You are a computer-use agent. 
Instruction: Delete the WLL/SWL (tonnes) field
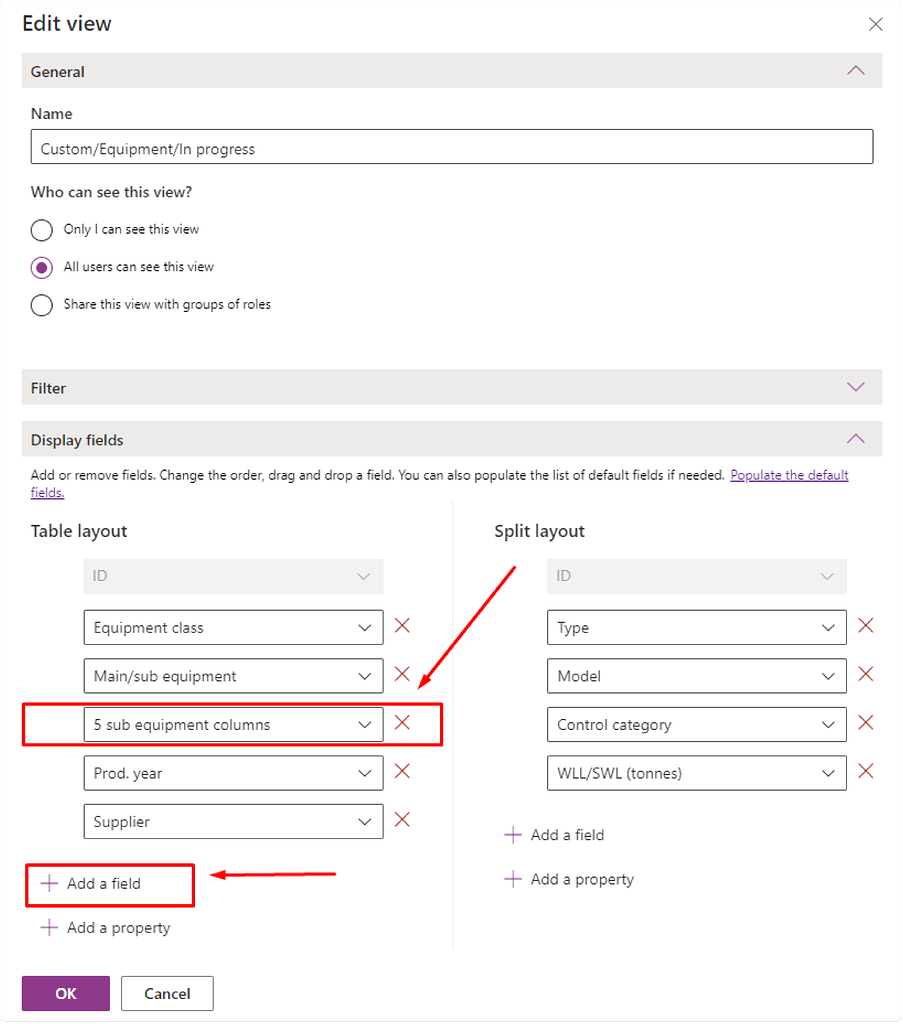(866, 772)
